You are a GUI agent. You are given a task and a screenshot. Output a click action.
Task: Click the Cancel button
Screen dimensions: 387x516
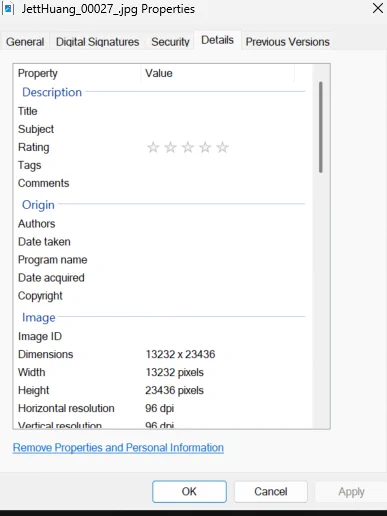point(271,491)
